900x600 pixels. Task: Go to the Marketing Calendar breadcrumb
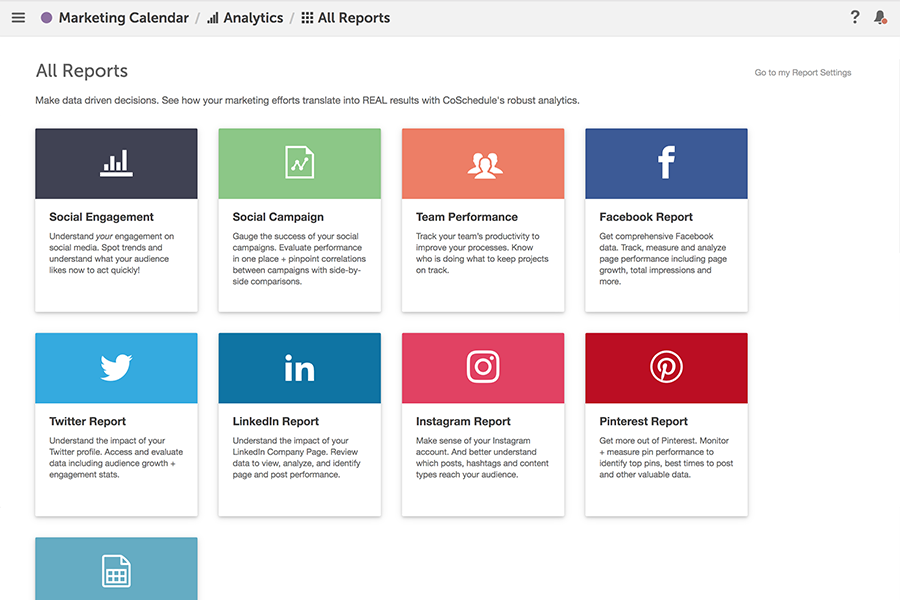tap(123, 18)
